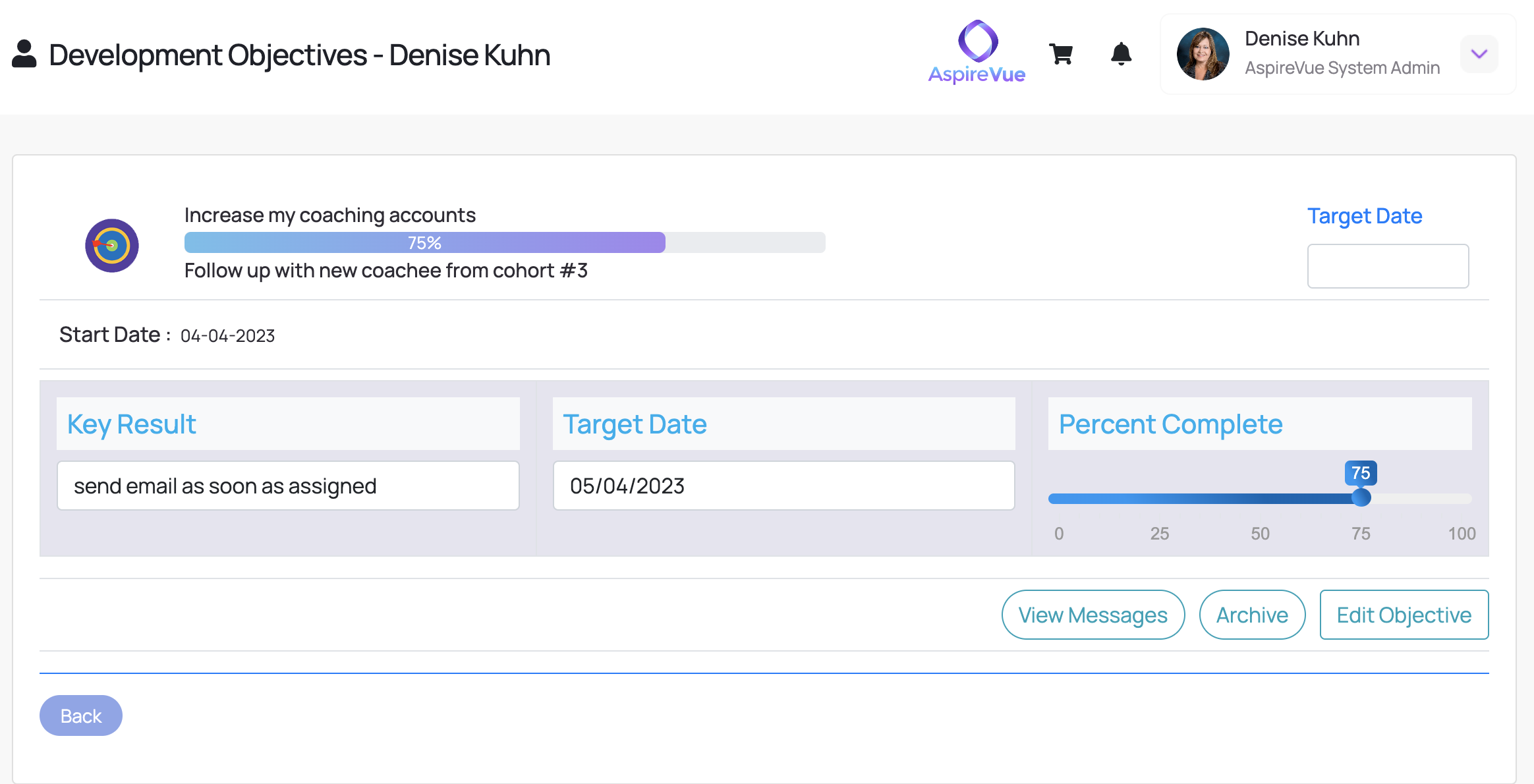Click the Target Date column header
Viewport: 1534px width, 784px height.
[783, 424]
